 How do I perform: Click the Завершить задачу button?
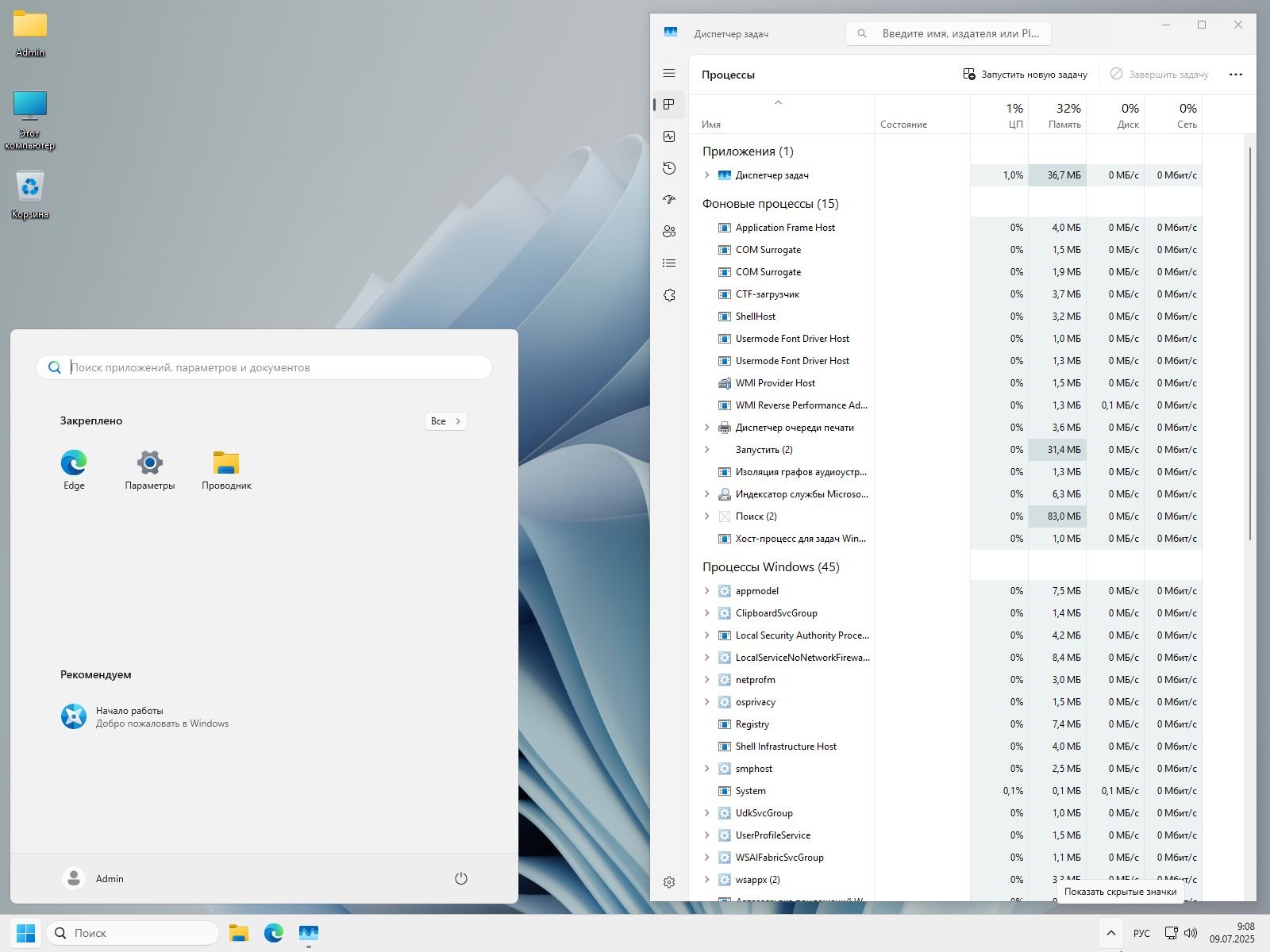tap(1159, 75)
